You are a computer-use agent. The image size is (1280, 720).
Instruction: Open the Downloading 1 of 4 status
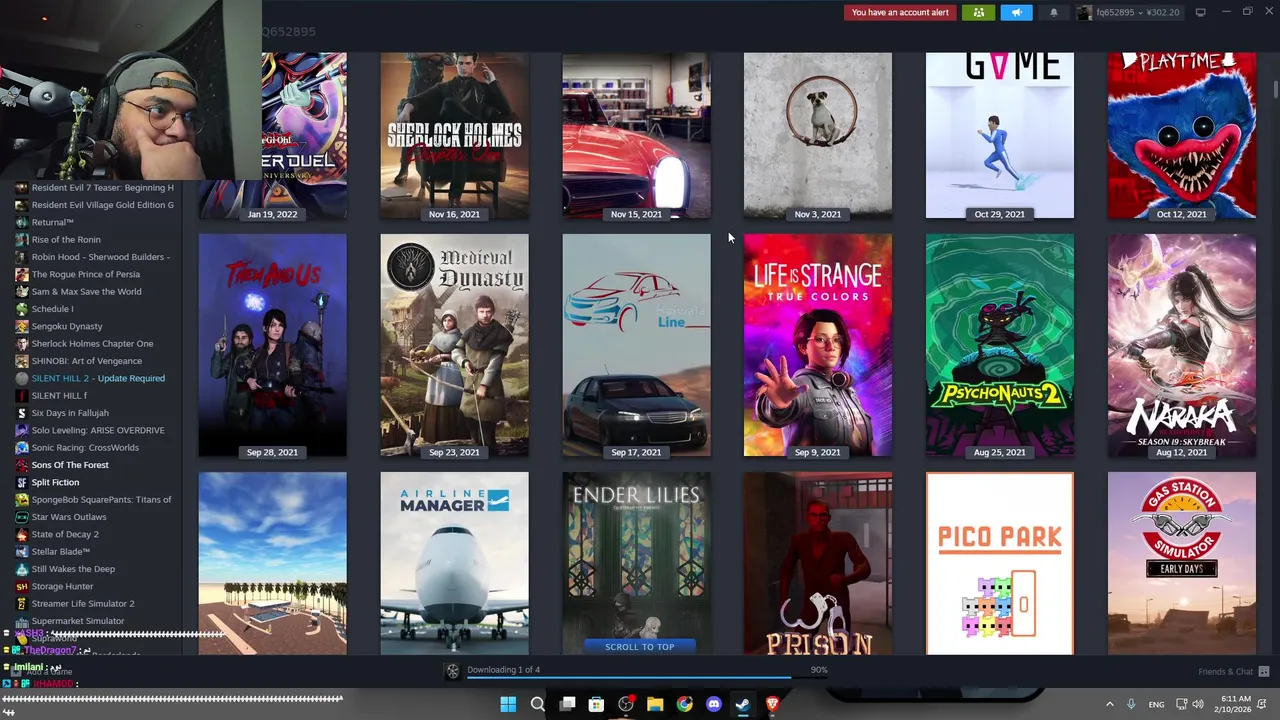click(x=503, y=670)
